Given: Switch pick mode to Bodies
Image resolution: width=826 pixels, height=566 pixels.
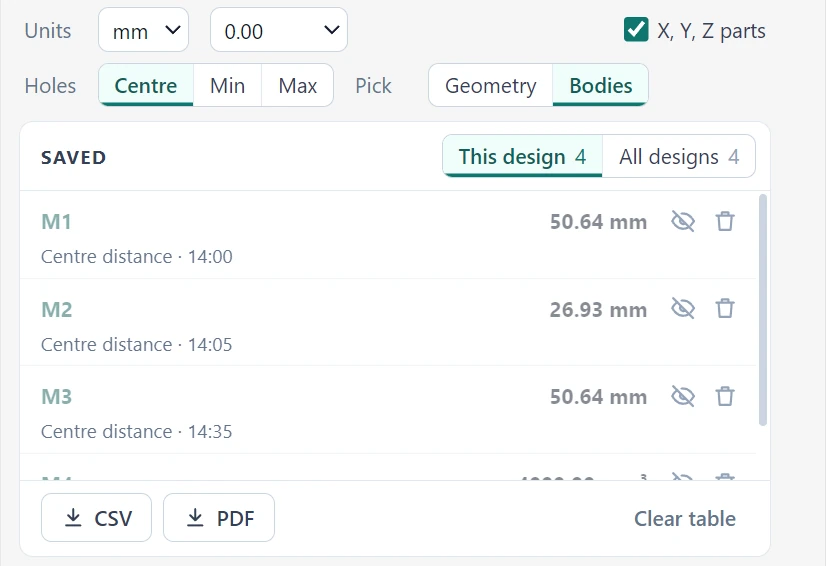Looking at the screenshot, I should (601, 85).
